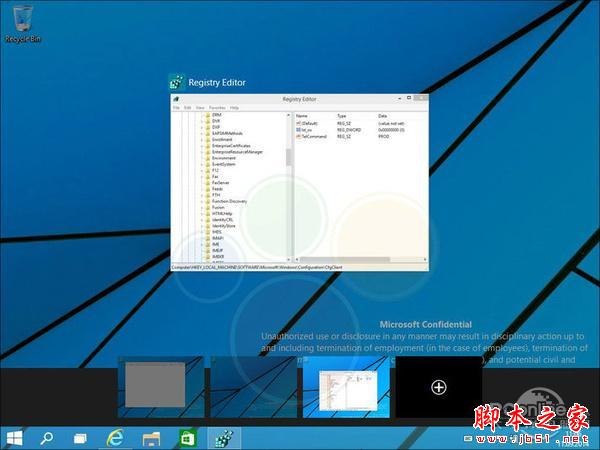Open the File menu in Registry Editor
This screenshot has height=450, width=600.
pos(176,108)
